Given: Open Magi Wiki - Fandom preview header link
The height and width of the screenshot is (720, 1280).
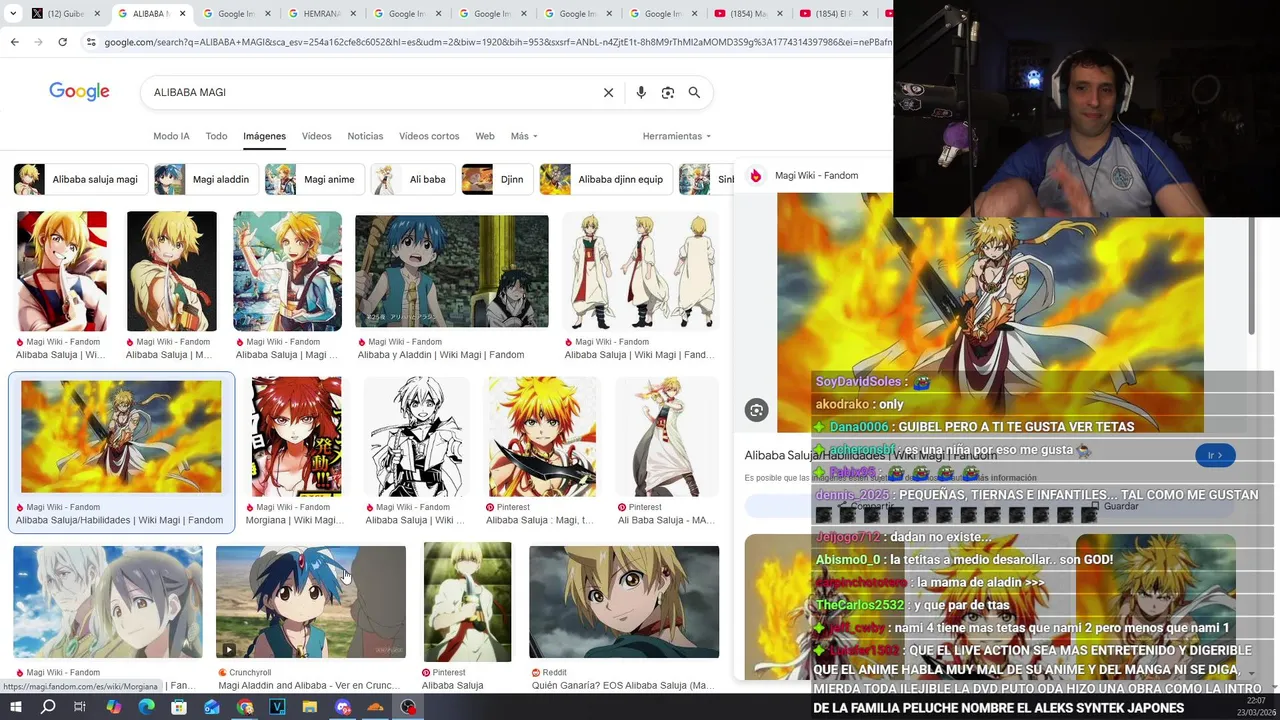Looking at the screenshot, I should point(816,175).
